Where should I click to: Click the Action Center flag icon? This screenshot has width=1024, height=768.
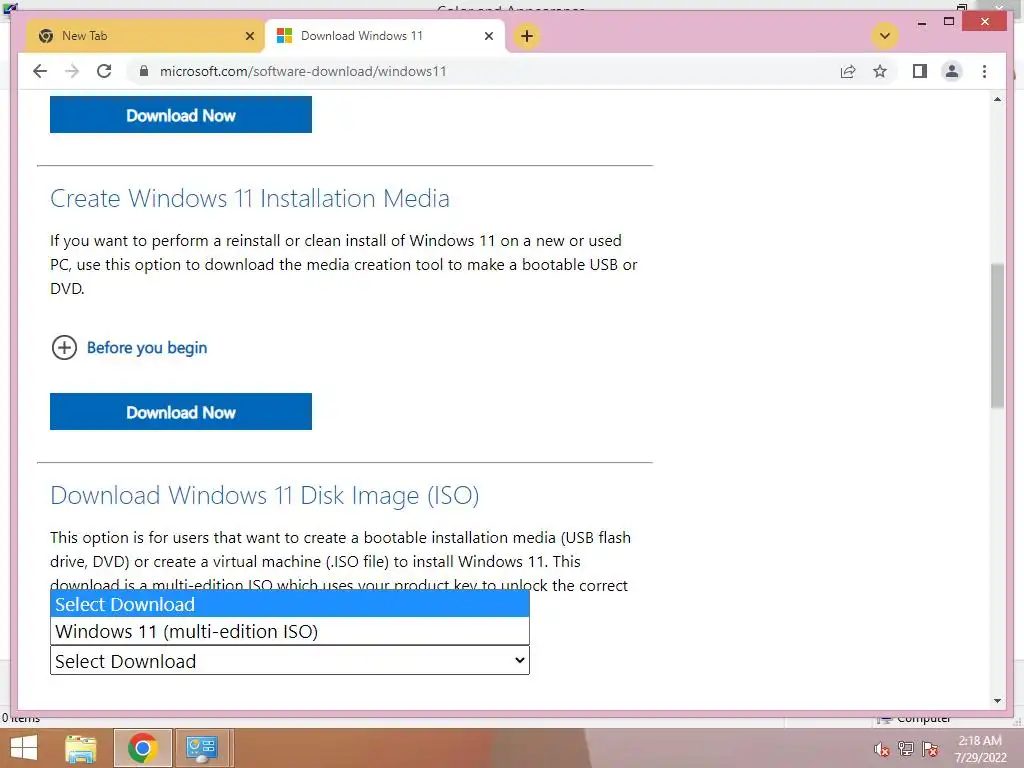930,749
